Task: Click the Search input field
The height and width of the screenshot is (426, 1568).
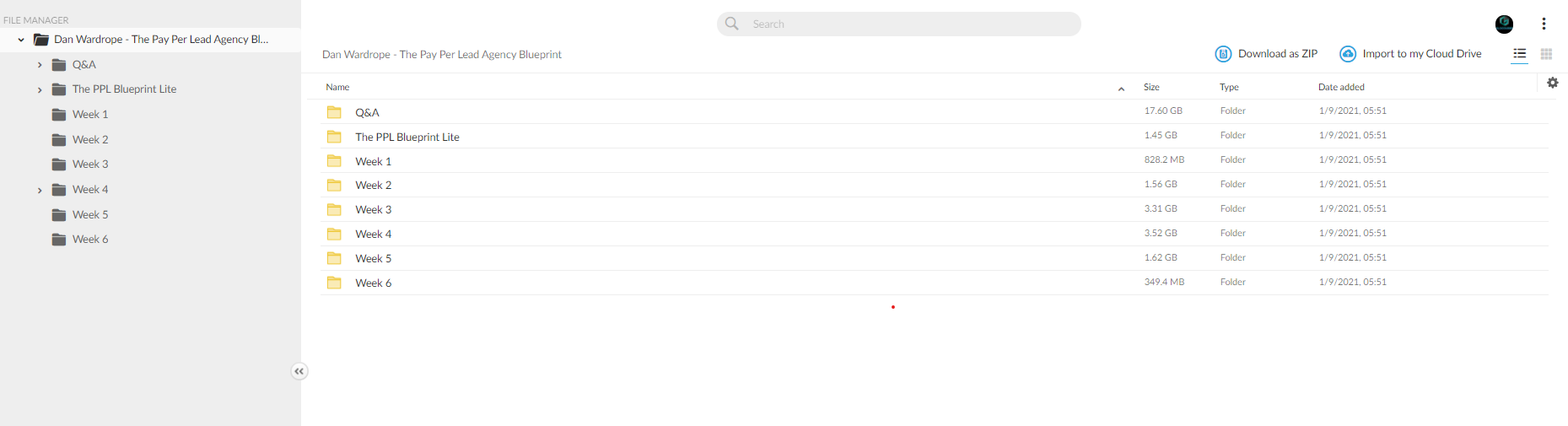Action: click(898, 24)
